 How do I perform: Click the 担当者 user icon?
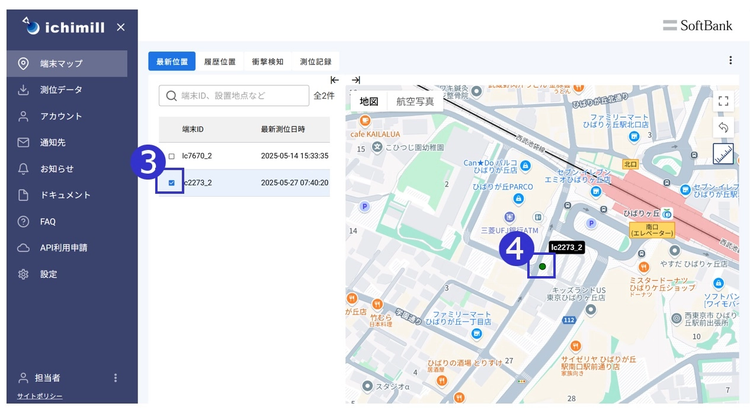tap(23, 378)
